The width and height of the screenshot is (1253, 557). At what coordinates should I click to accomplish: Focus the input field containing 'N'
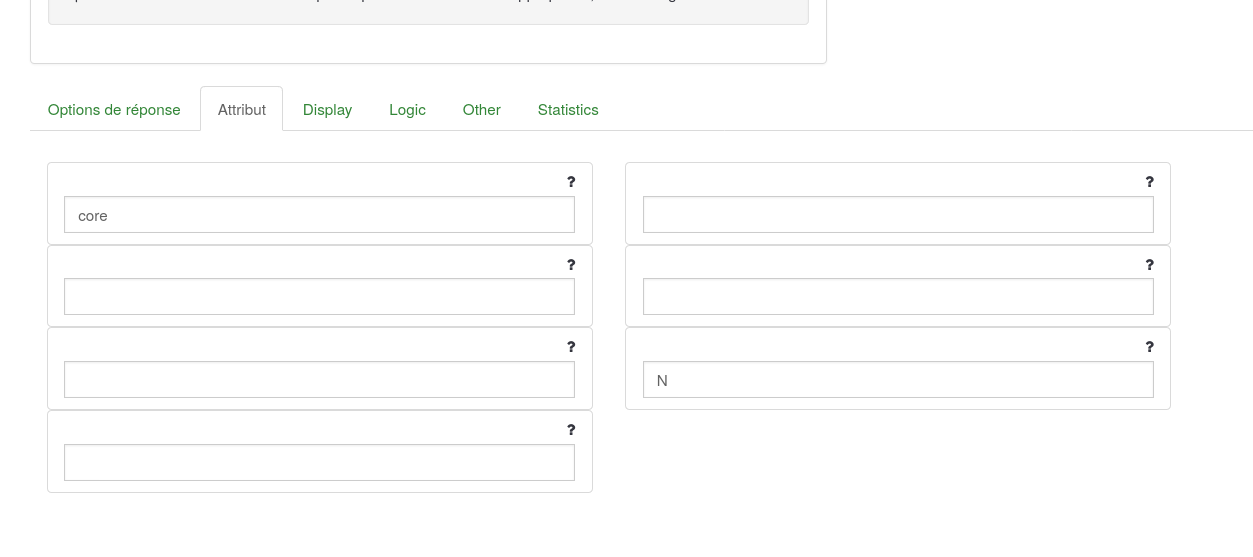[x=897, y=380]
